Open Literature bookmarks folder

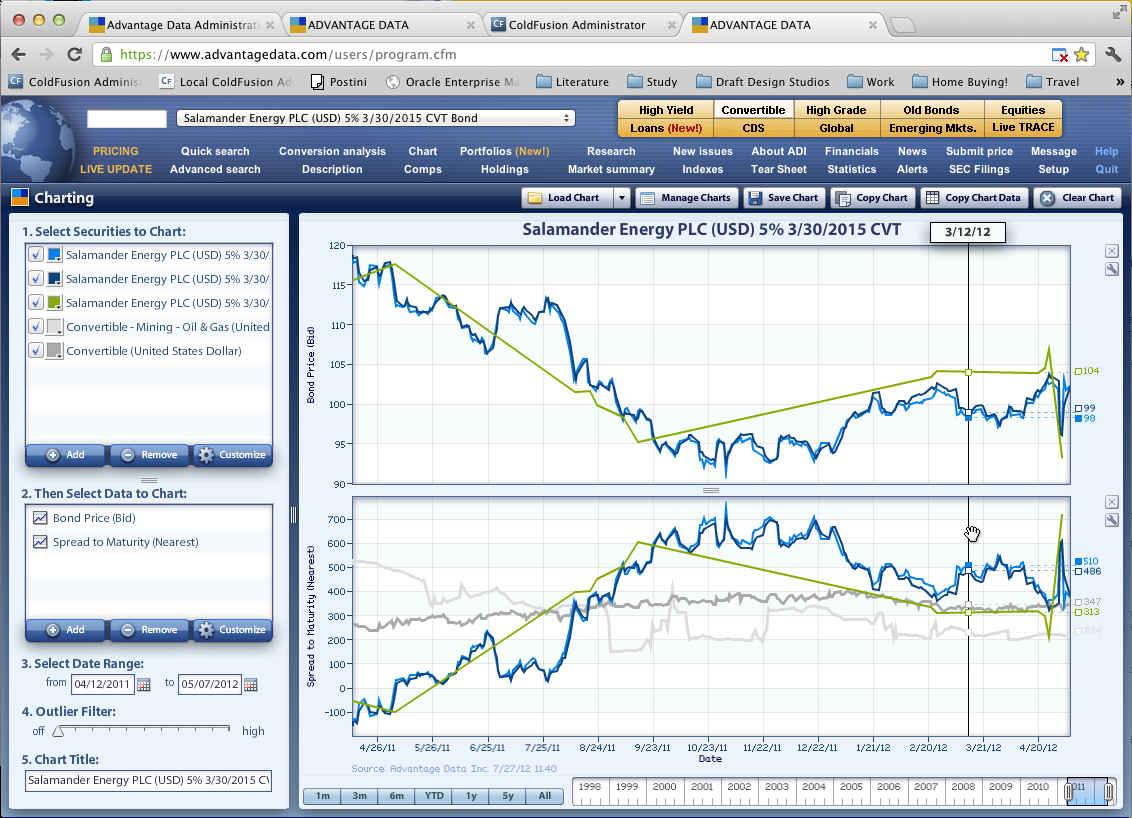click(573, 82)
